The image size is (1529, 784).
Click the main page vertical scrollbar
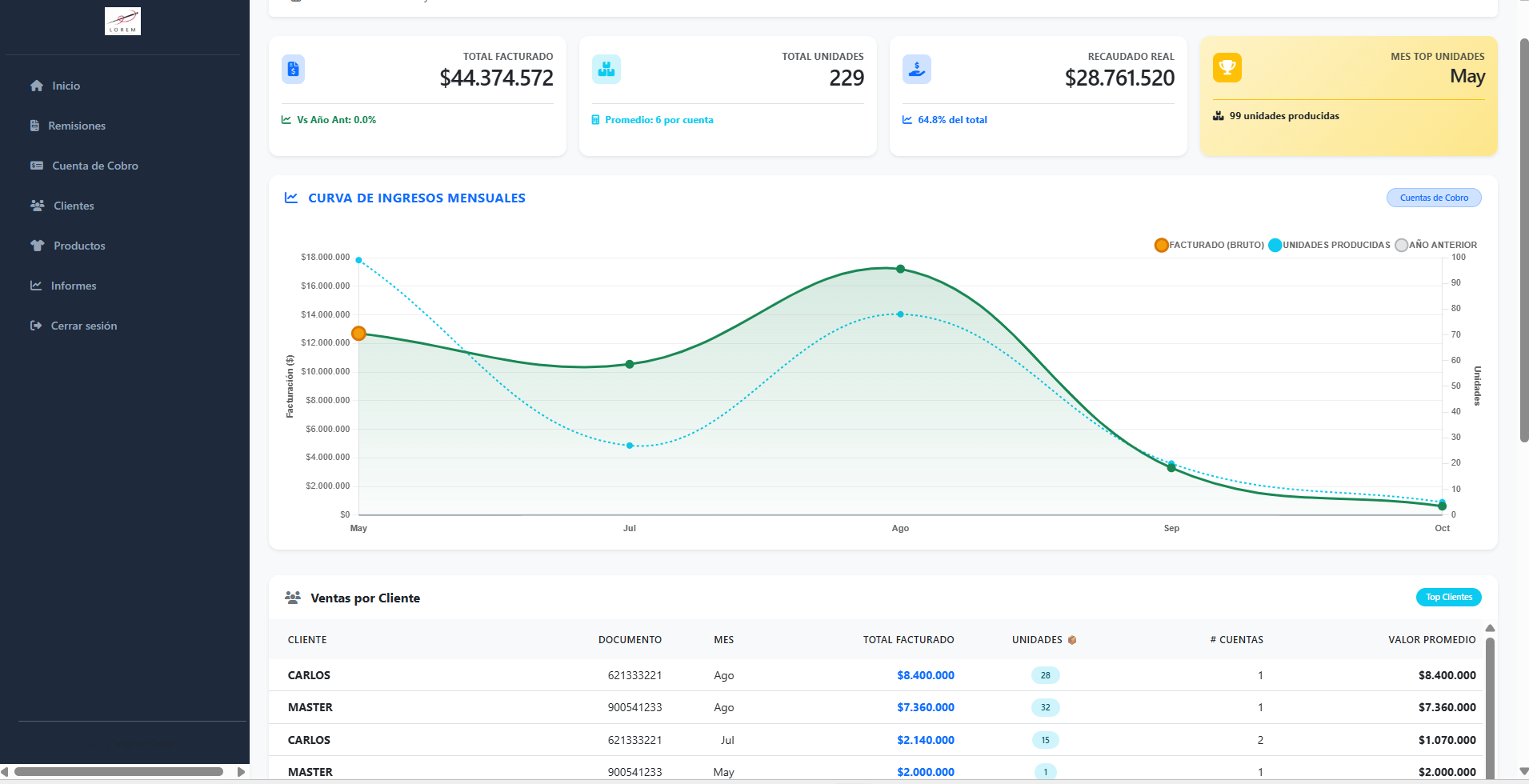pos(1523,240)
